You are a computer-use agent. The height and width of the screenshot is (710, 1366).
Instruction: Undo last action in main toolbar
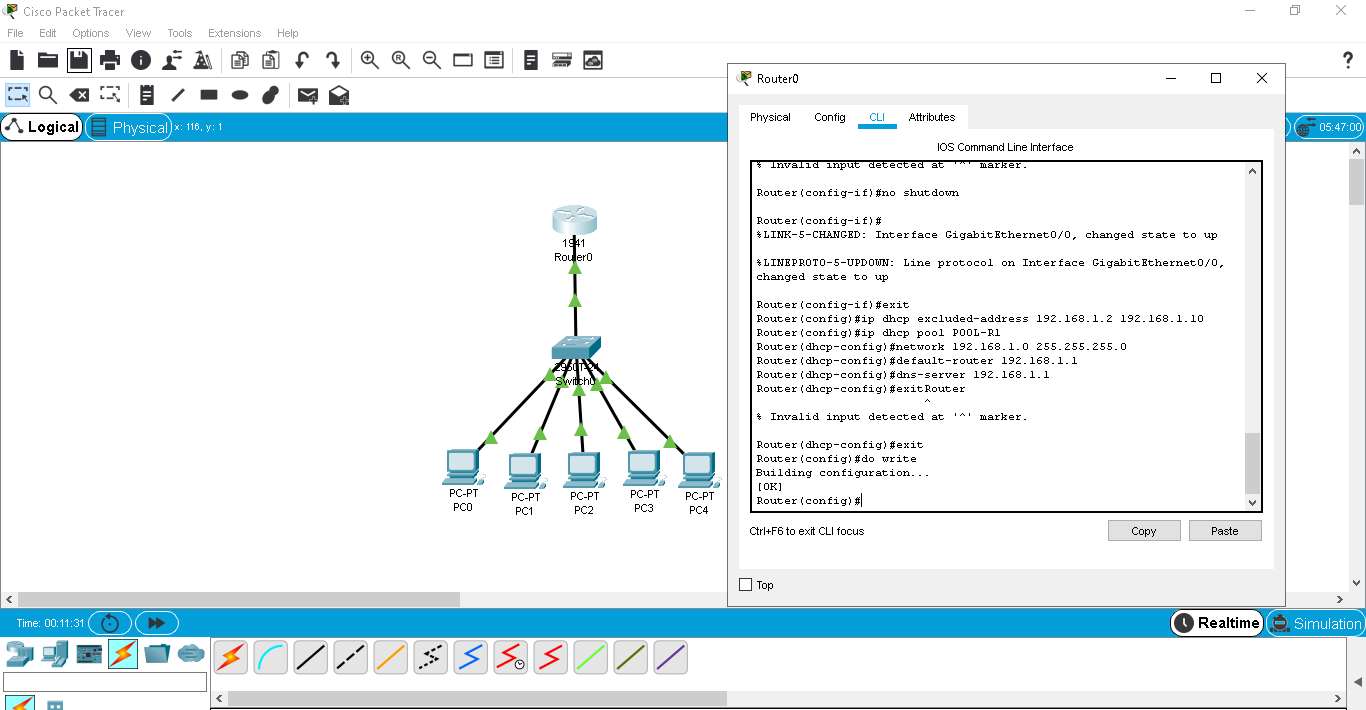click(x=301, y=60)
